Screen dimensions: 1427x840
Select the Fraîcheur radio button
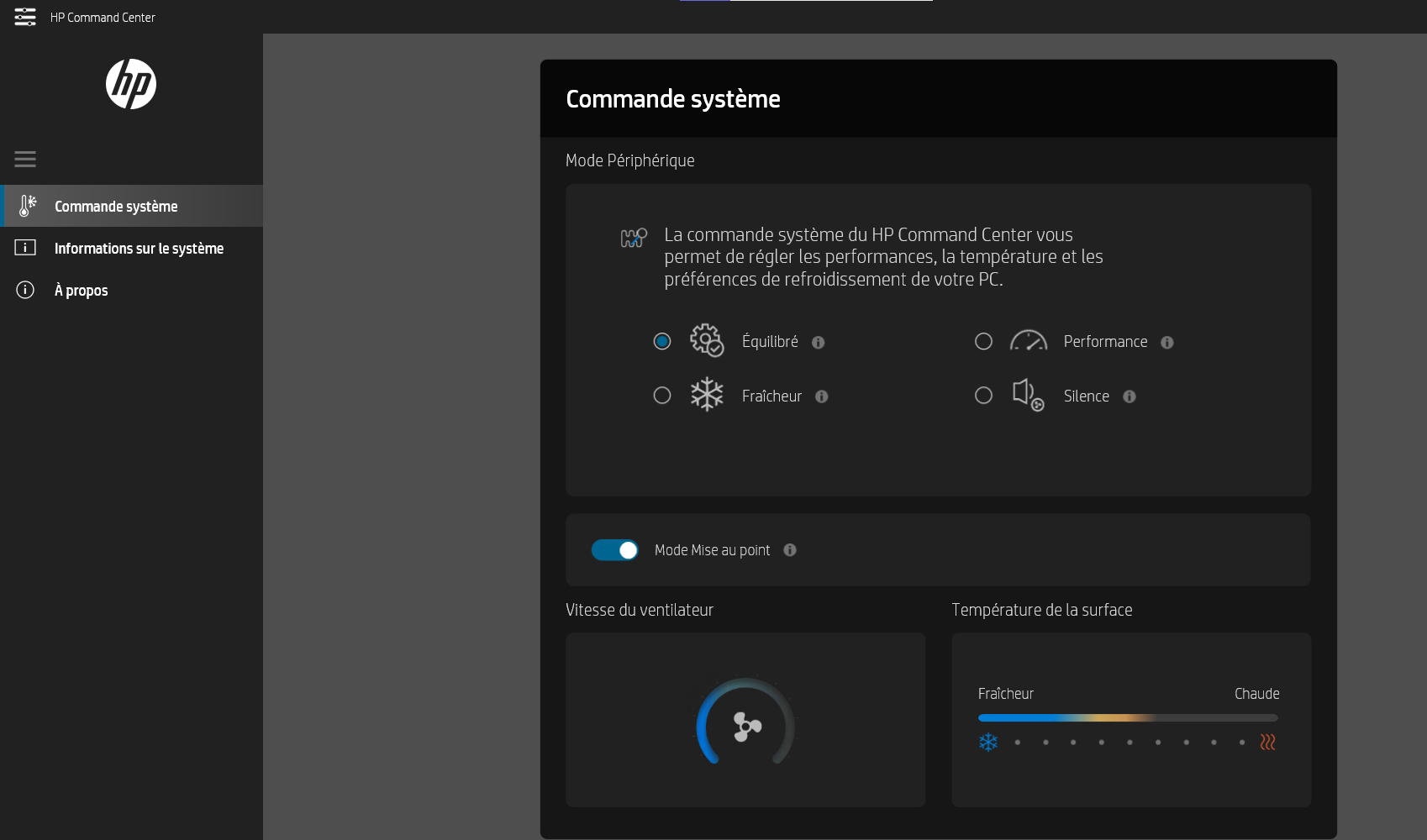[x=662, y=396]
